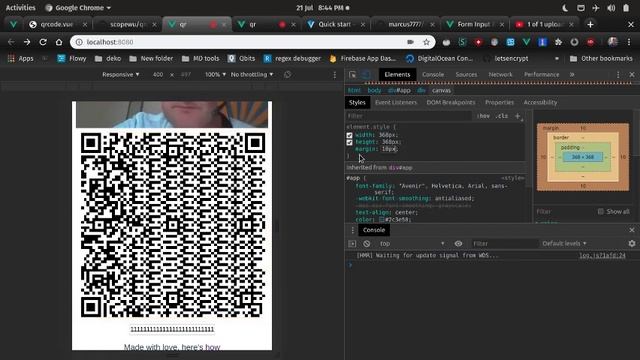This screenshot has width=640, height=360.
Task: Switch to the Performance tab
Action: 542,75
